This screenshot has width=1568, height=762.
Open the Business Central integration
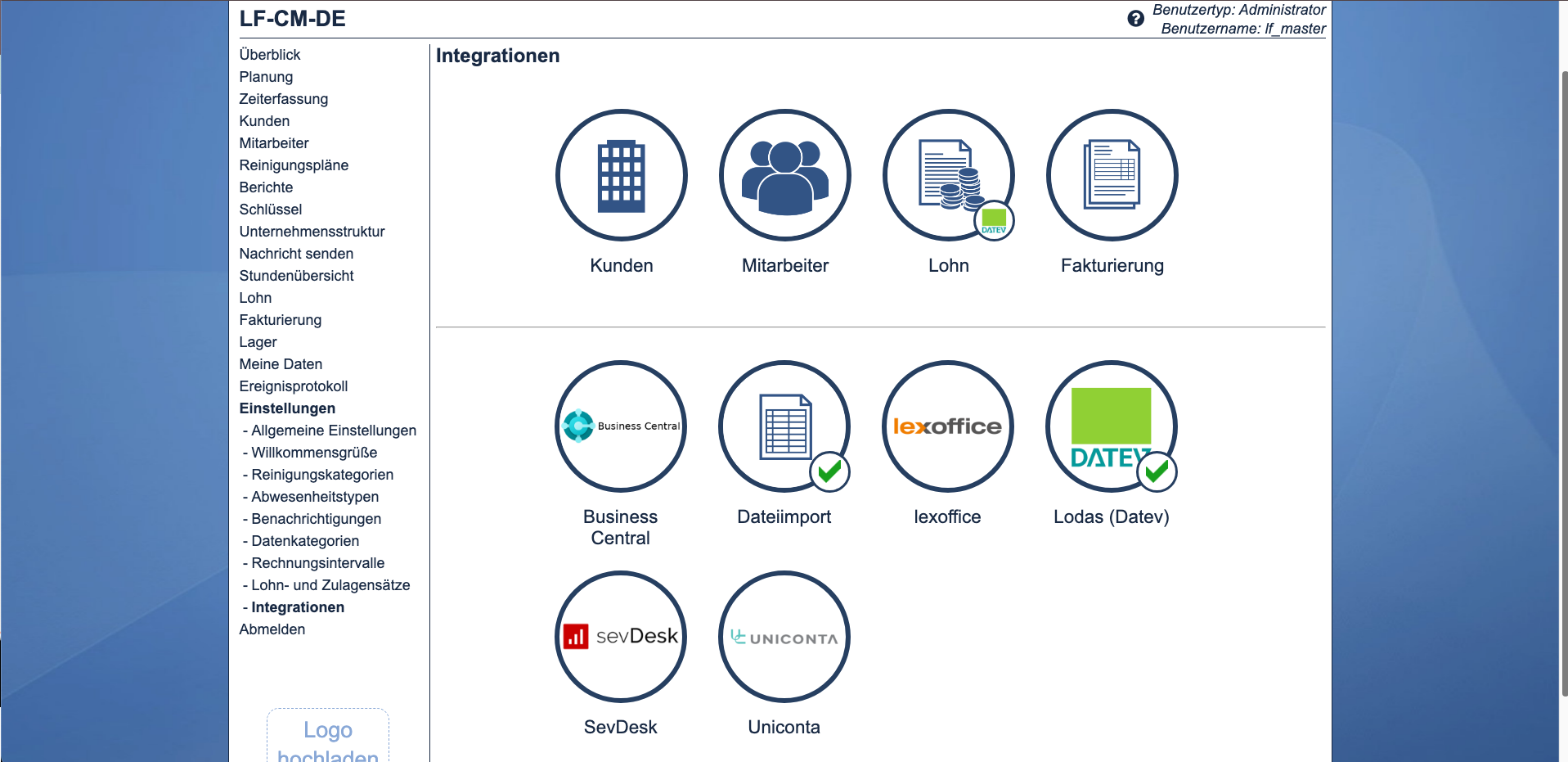click(620, 426)
